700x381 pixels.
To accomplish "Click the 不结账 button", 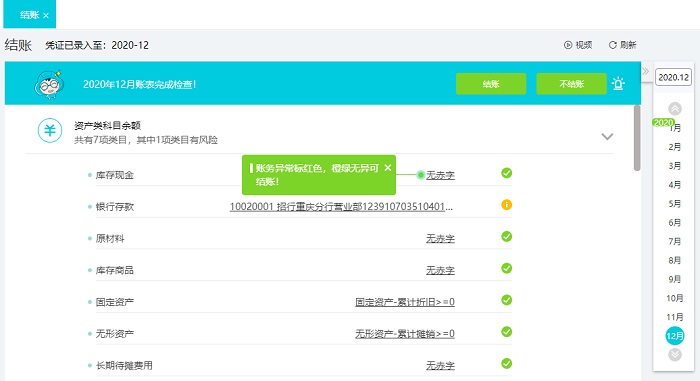I will [x=571, y=84].
